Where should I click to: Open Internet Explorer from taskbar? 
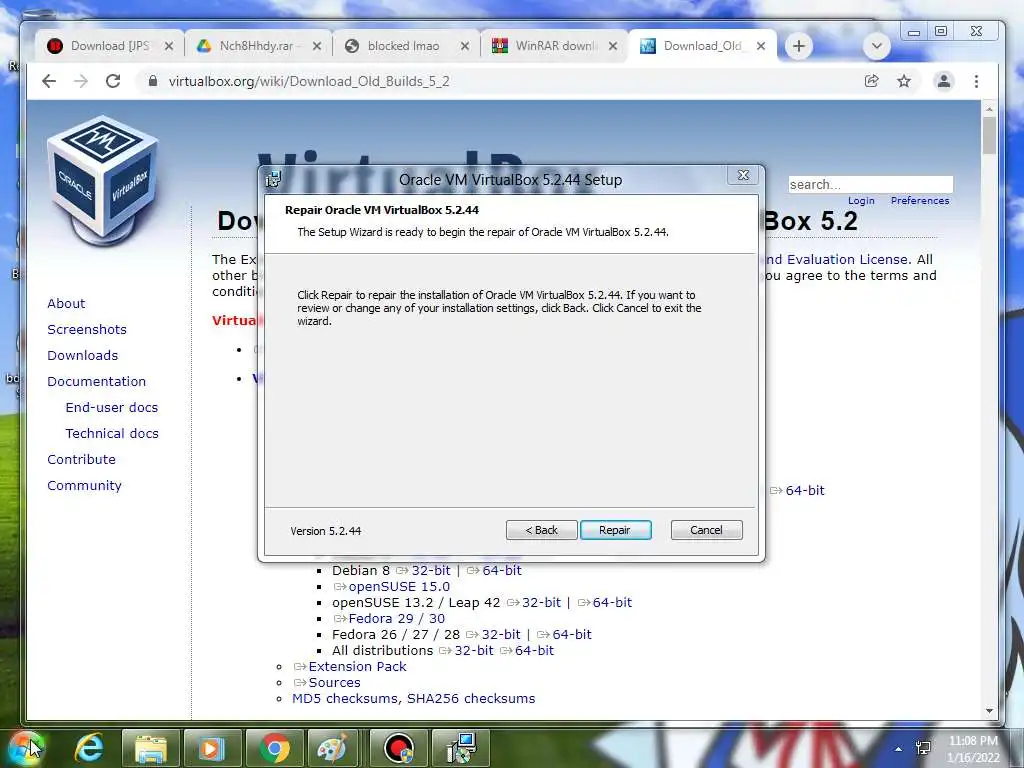[89, 748]
